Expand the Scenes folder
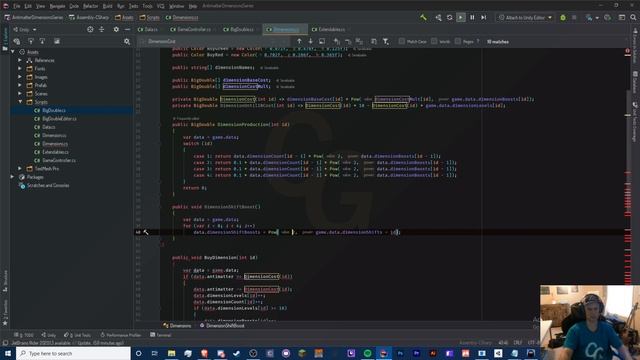The height and width of the screenshot is (360, 640). coord(20,93)
